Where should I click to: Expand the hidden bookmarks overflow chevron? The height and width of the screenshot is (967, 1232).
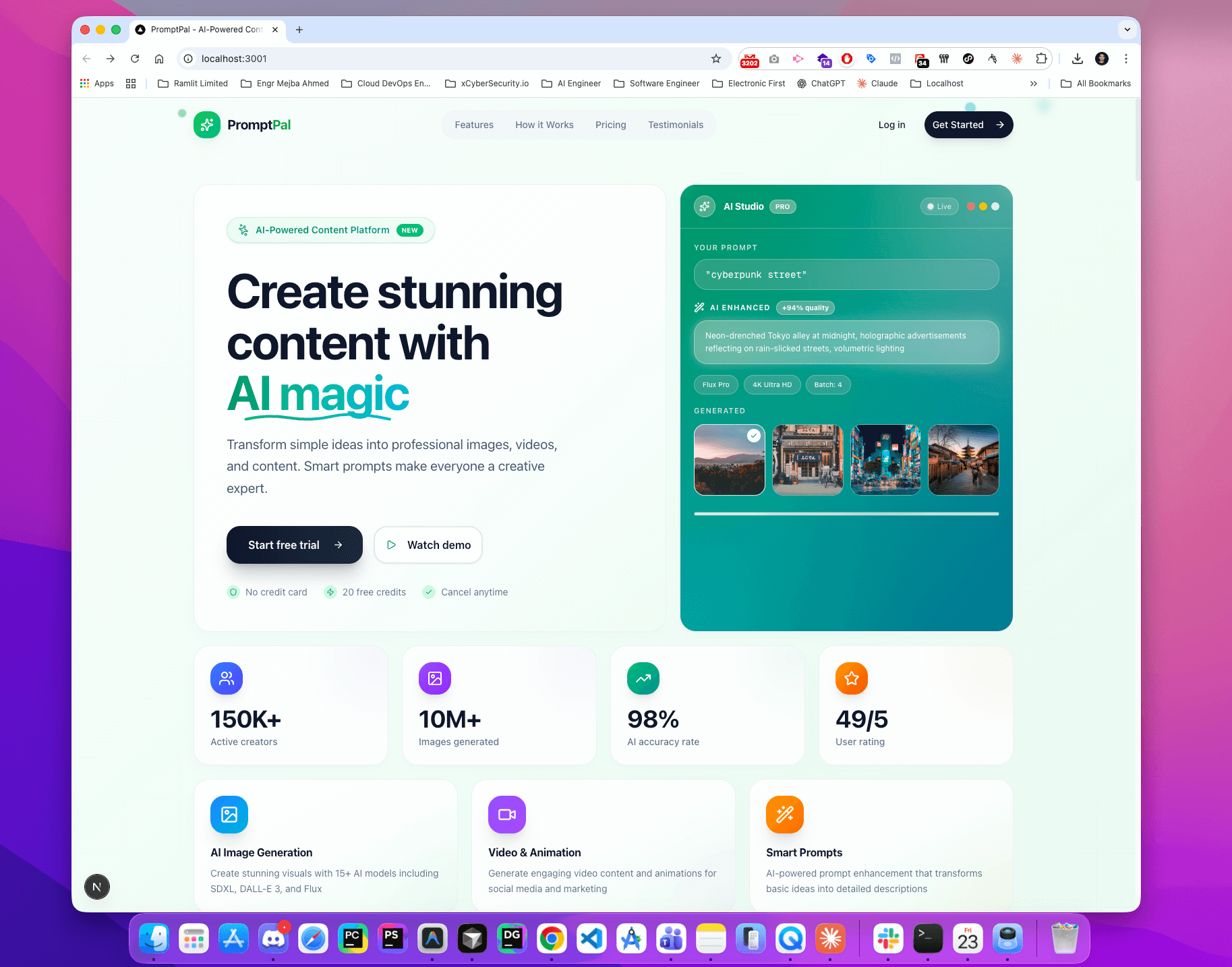[1034, 83]
